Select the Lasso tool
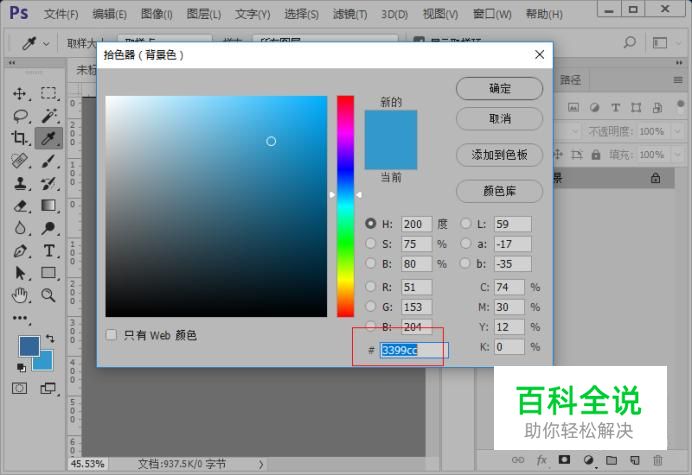692x475 pixels. point(20,116)
